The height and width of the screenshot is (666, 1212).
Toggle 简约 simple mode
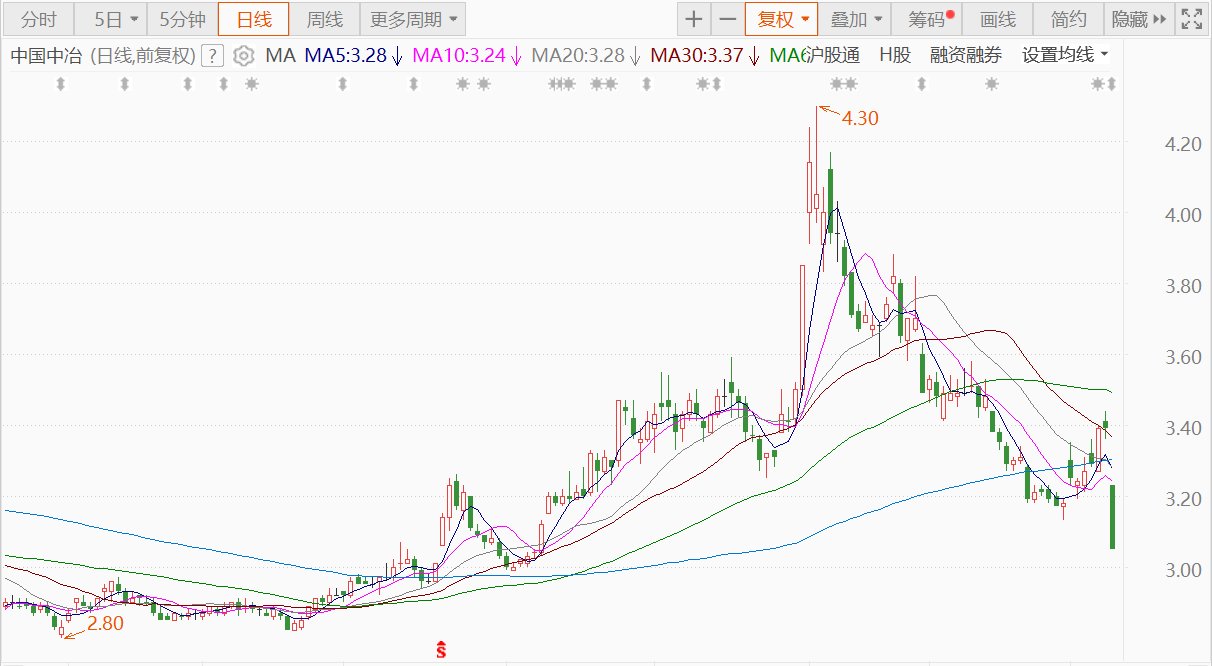[x=1069, y=19]
